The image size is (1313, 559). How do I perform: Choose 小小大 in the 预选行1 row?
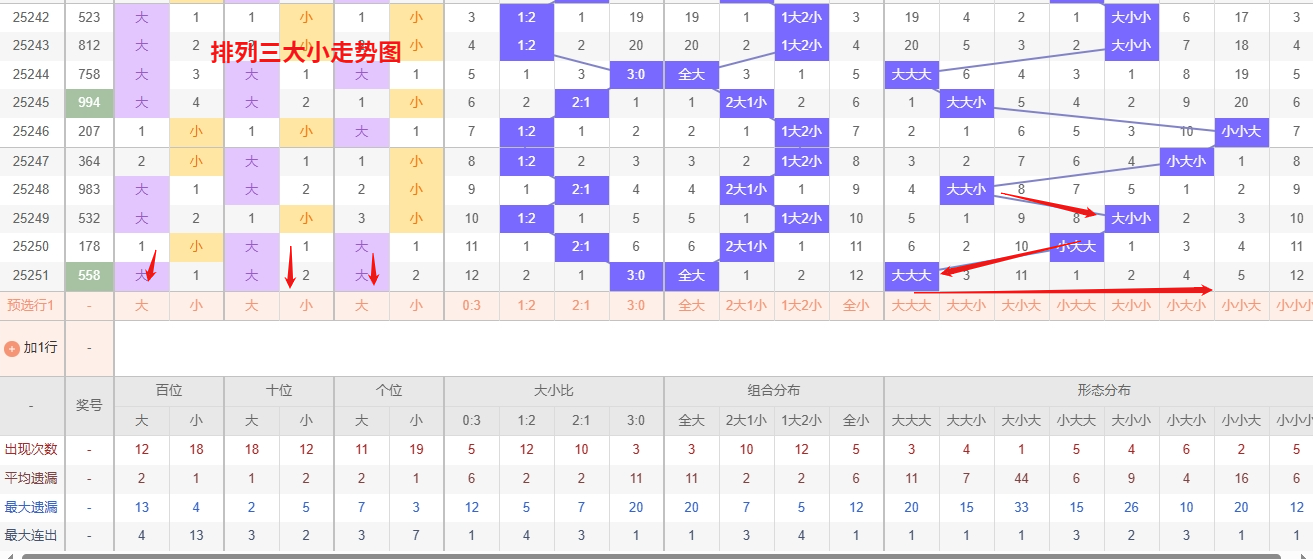click(x=1241, y=306)
